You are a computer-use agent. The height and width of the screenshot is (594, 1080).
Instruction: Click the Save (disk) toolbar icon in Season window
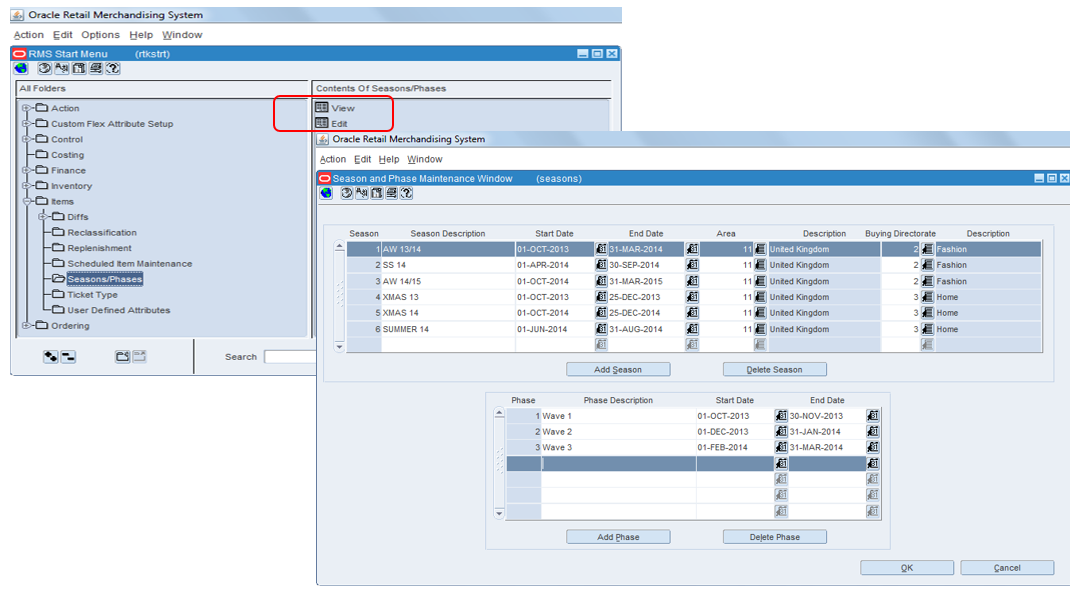[x=377, y=195]
